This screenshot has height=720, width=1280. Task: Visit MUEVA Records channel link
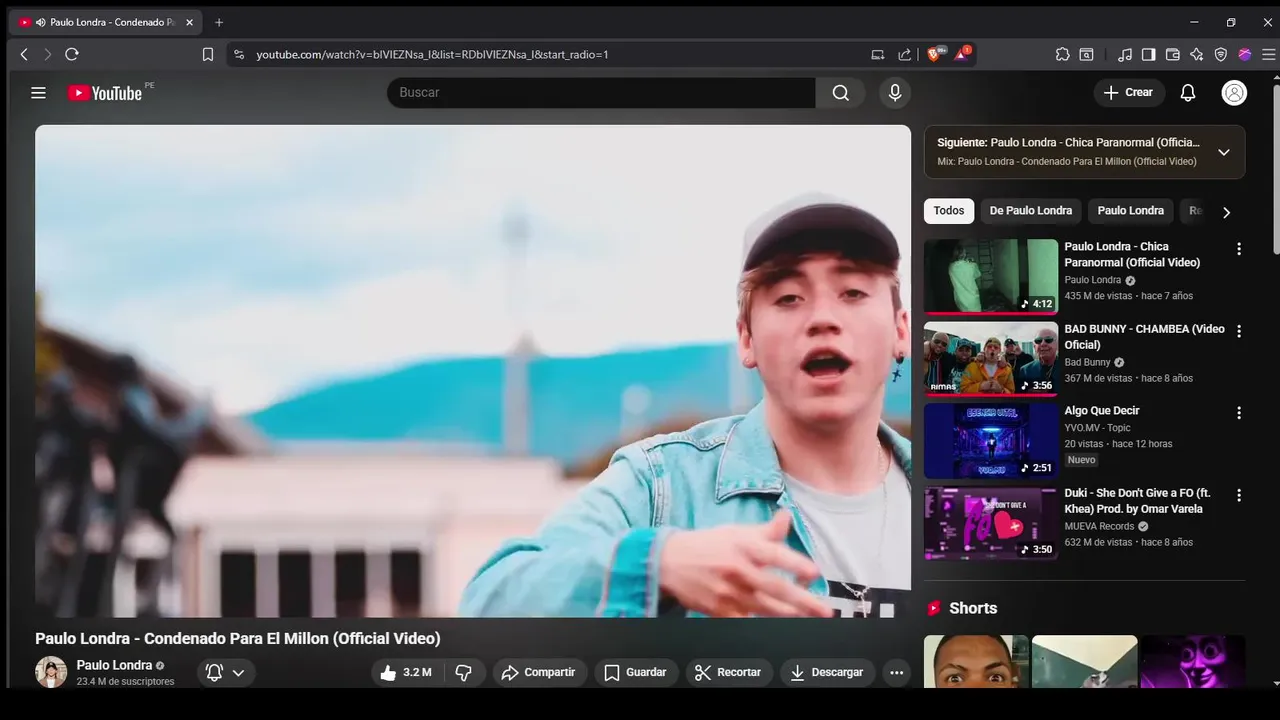point(1099,526)
